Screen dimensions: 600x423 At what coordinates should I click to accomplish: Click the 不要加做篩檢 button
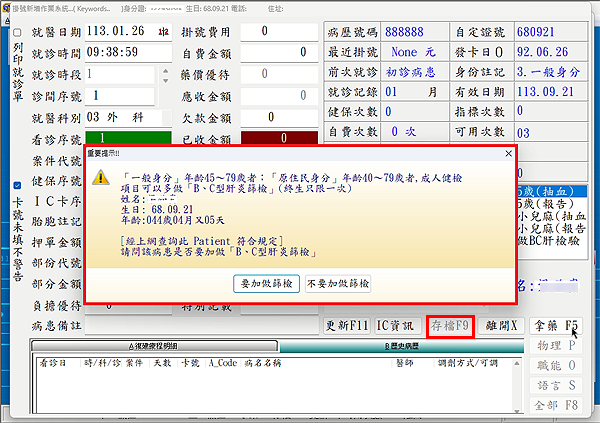pos(340,284)
